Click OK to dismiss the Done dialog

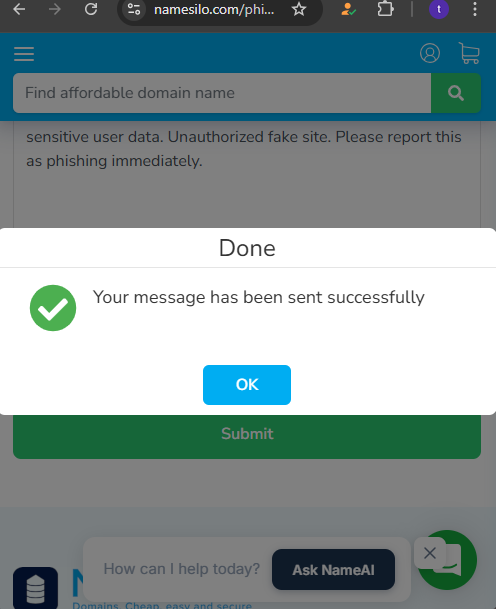(x=247, y=385)
